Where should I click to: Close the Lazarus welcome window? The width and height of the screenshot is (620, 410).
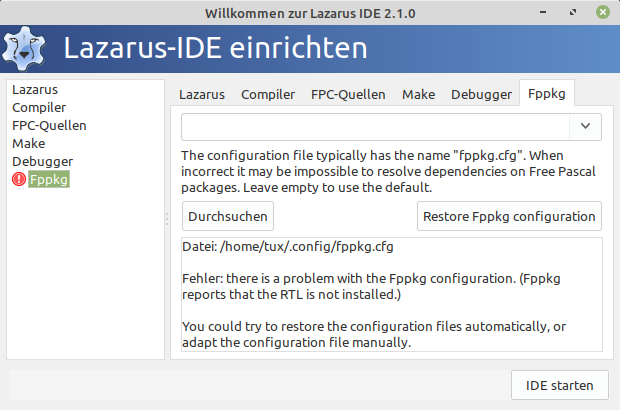[x=603, y=12]
